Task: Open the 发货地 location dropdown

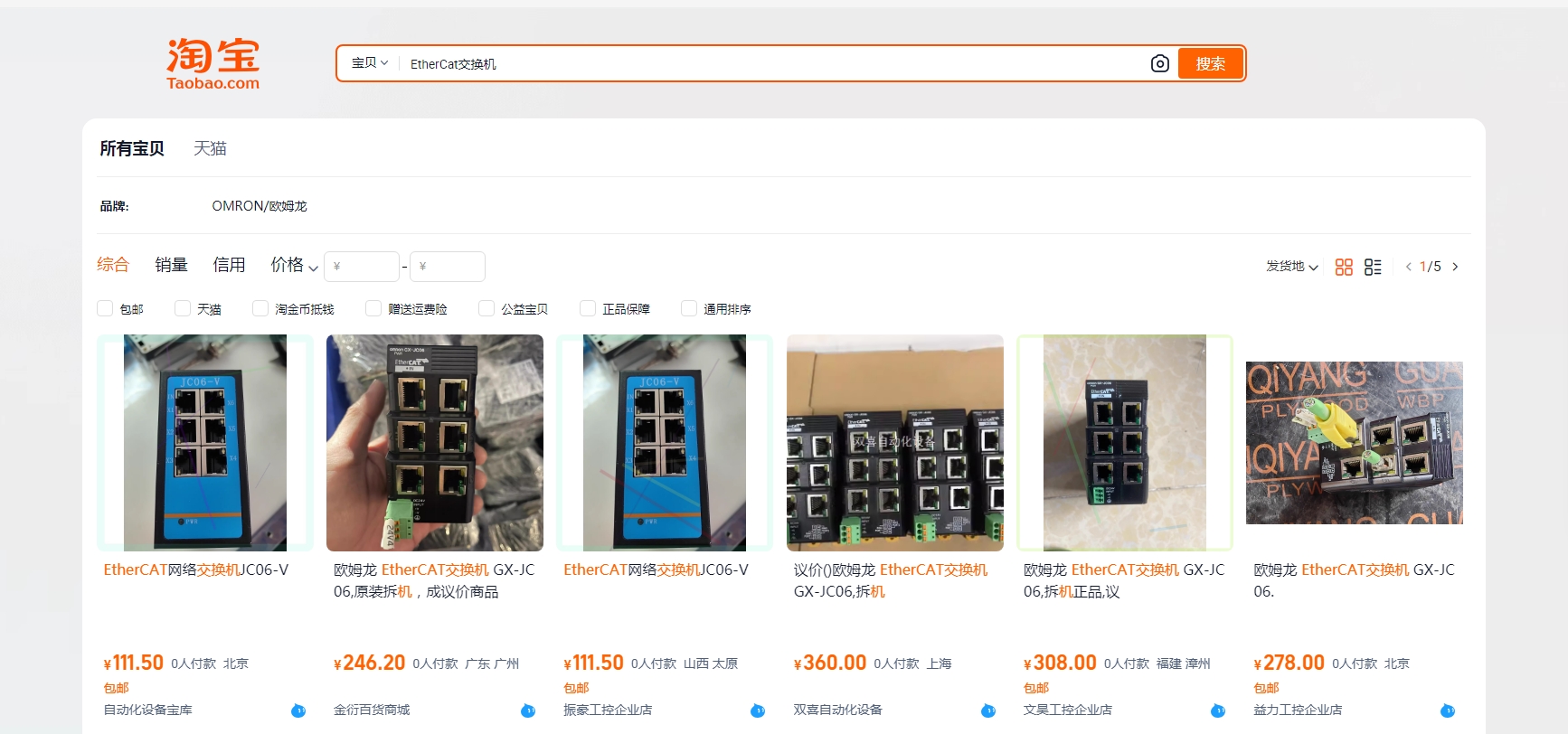Action: (x=1292, y=266)
